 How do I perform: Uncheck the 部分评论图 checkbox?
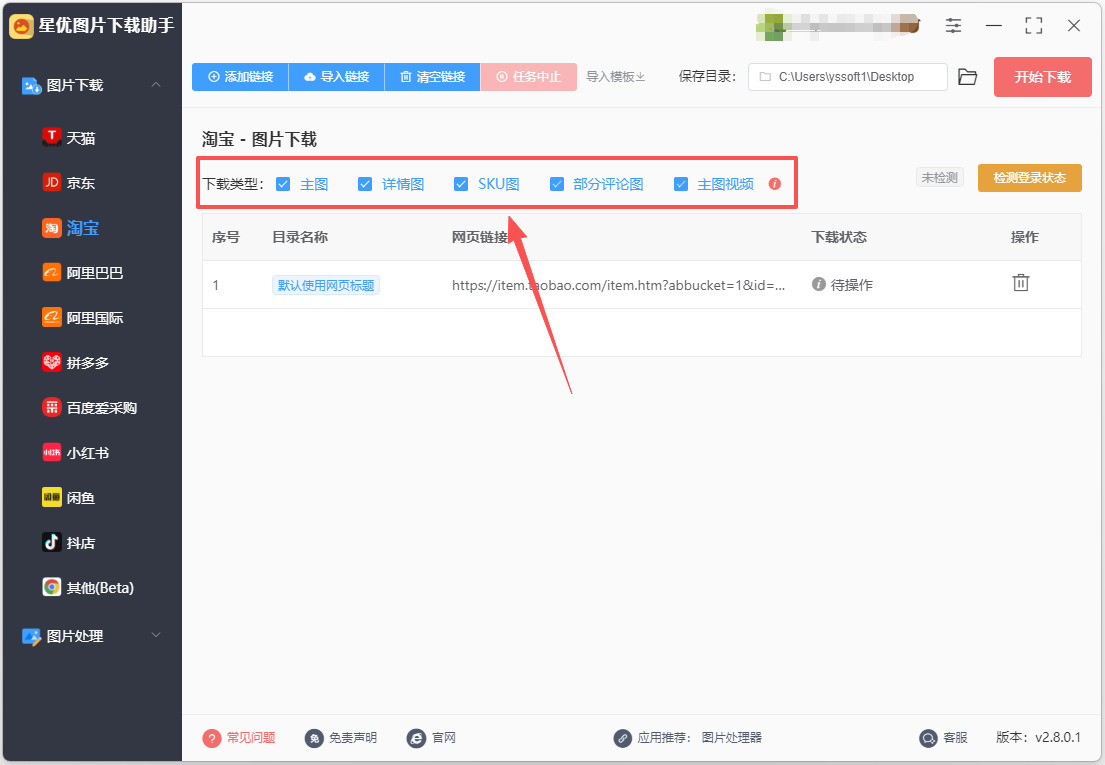click(557, 184)
